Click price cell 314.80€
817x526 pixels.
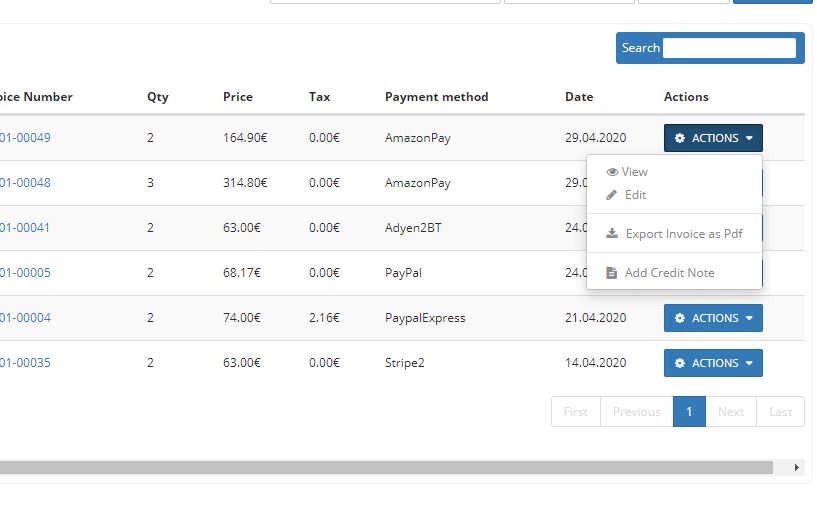(x=245, y=183)
